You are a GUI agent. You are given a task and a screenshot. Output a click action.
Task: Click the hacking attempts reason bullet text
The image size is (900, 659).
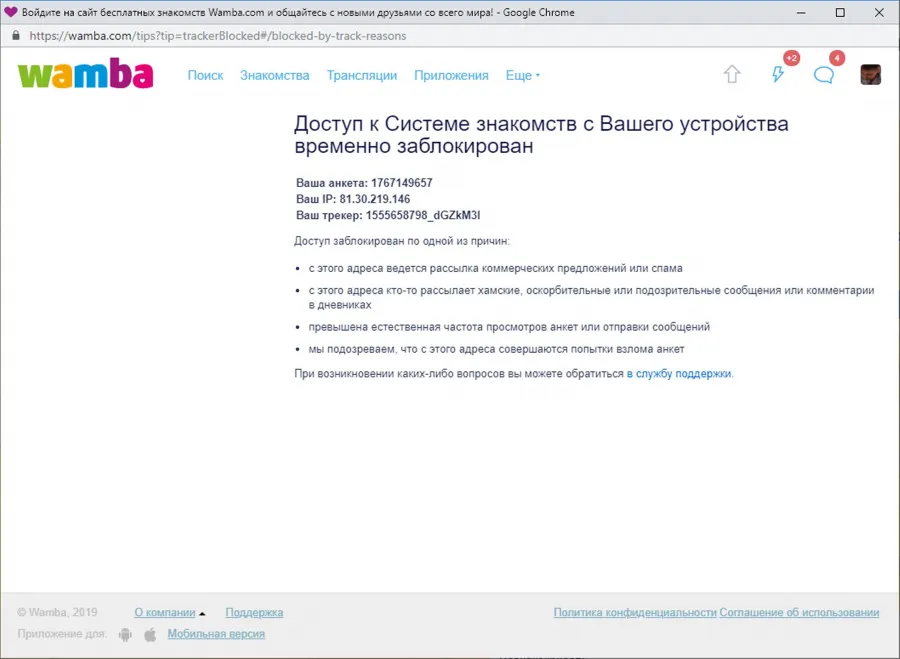tap(496, 349)
